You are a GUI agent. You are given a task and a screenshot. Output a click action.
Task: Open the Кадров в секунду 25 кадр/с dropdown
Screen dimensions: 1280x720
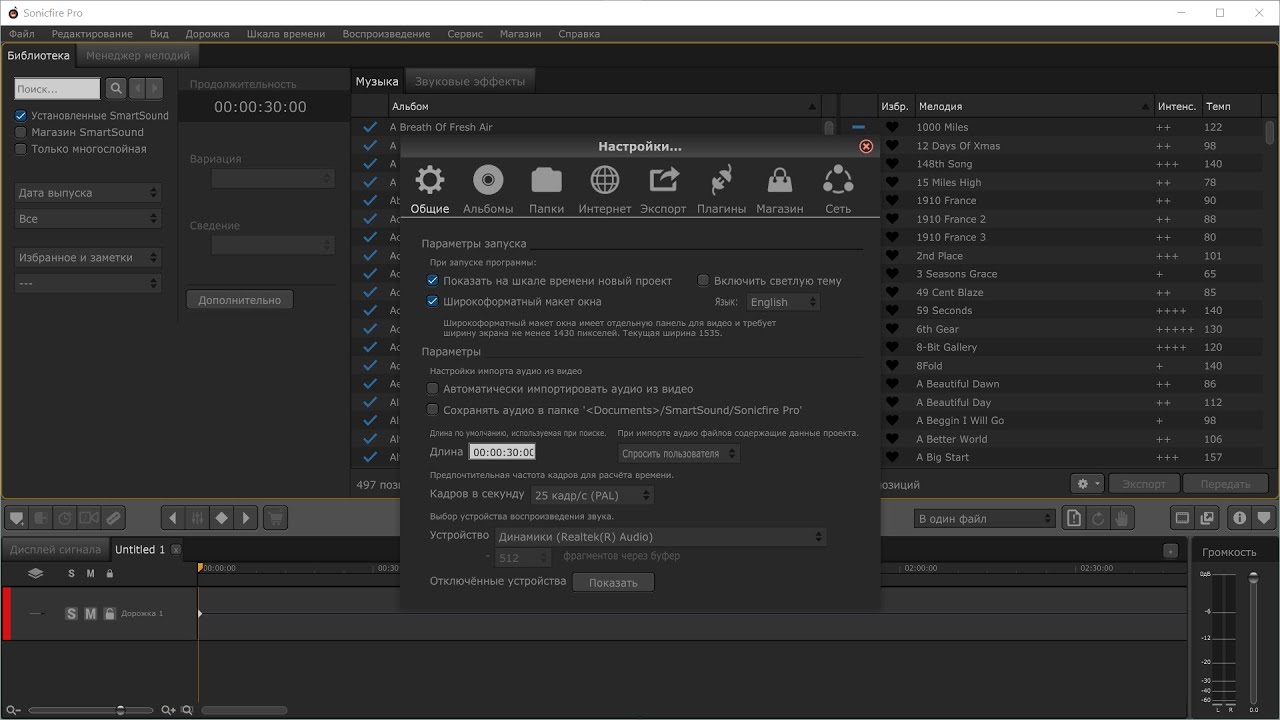(x=592, y=495)
